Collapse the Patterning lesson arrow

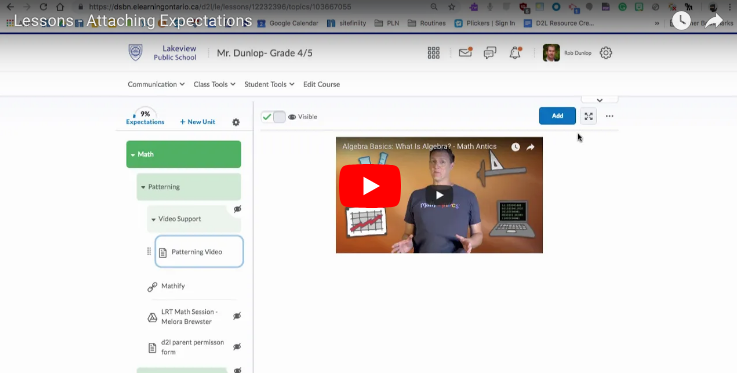(x=143, y=187)
